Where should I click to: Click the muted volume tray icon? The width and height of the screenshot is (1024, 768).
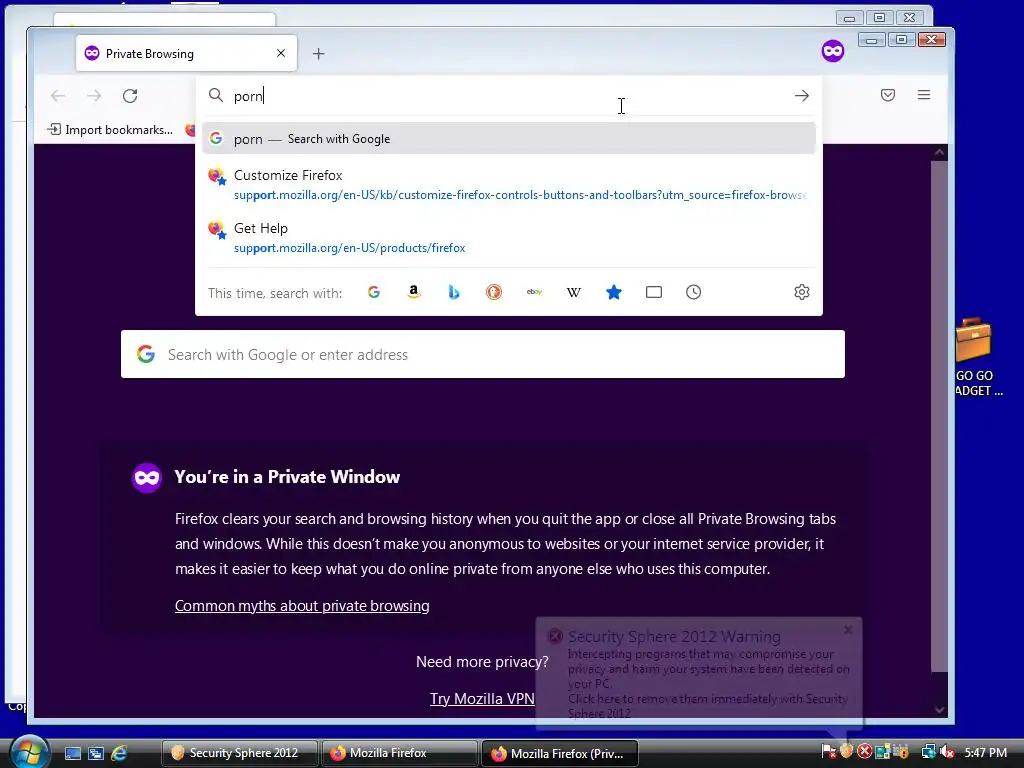tap(947, 752)
